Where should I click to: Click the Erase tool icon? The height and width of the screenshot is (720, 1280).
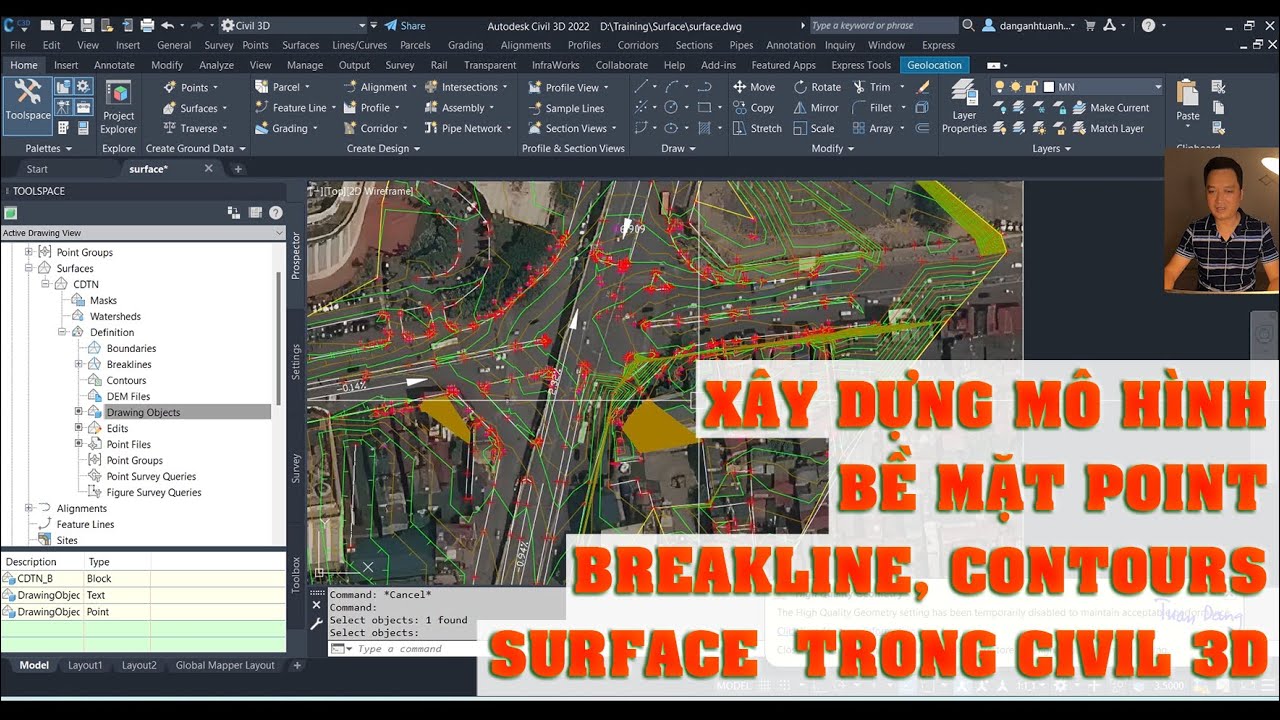pyautogui.click(x=923, y=87)
